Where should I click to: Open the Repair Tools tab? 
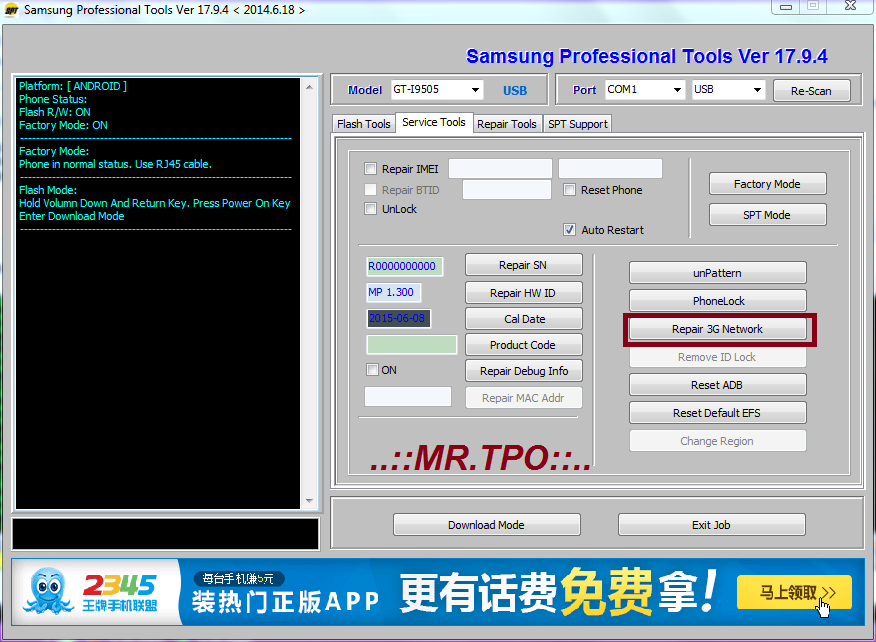507,123
